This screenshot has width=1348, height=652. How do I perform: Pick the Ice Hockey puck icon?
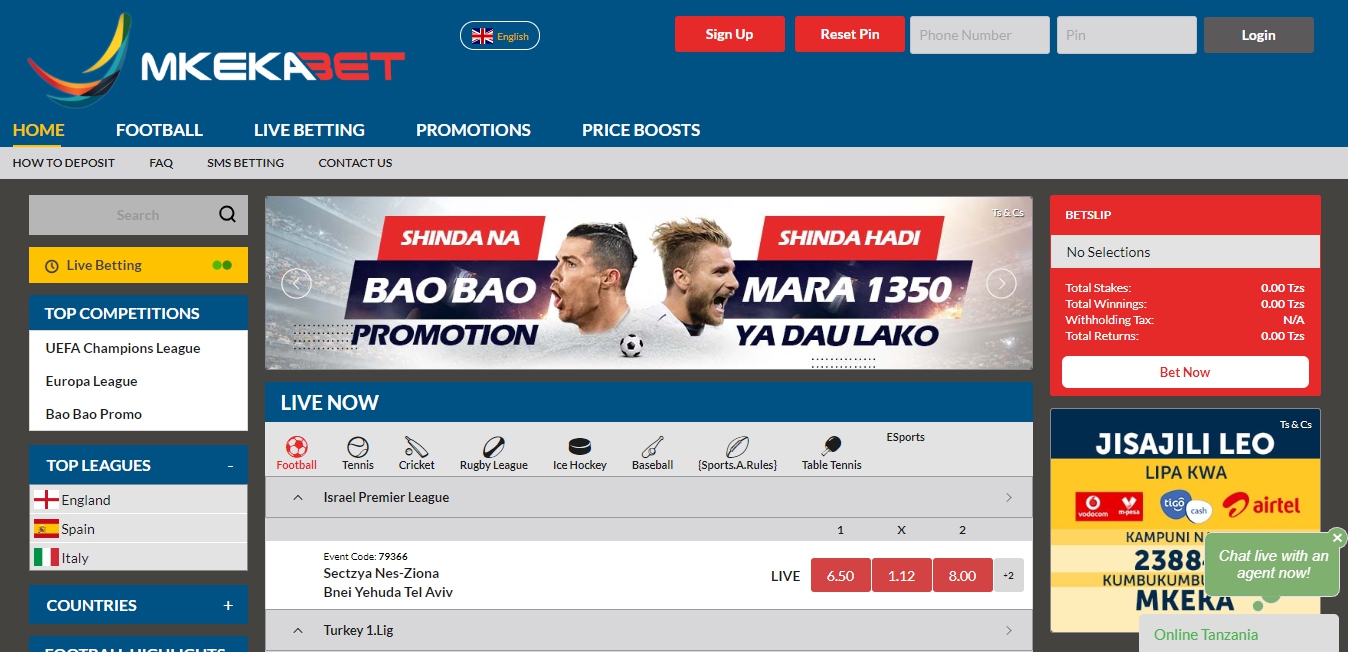click(580, 447)
